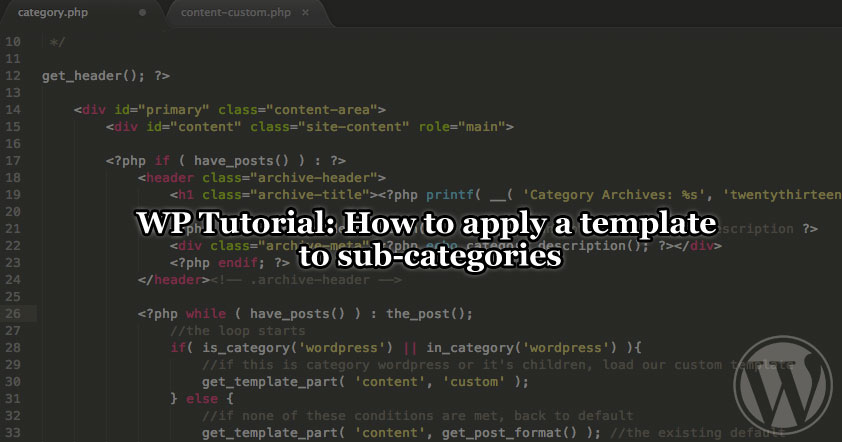Click the endif keyword on line 23

(x=238, y=263)
